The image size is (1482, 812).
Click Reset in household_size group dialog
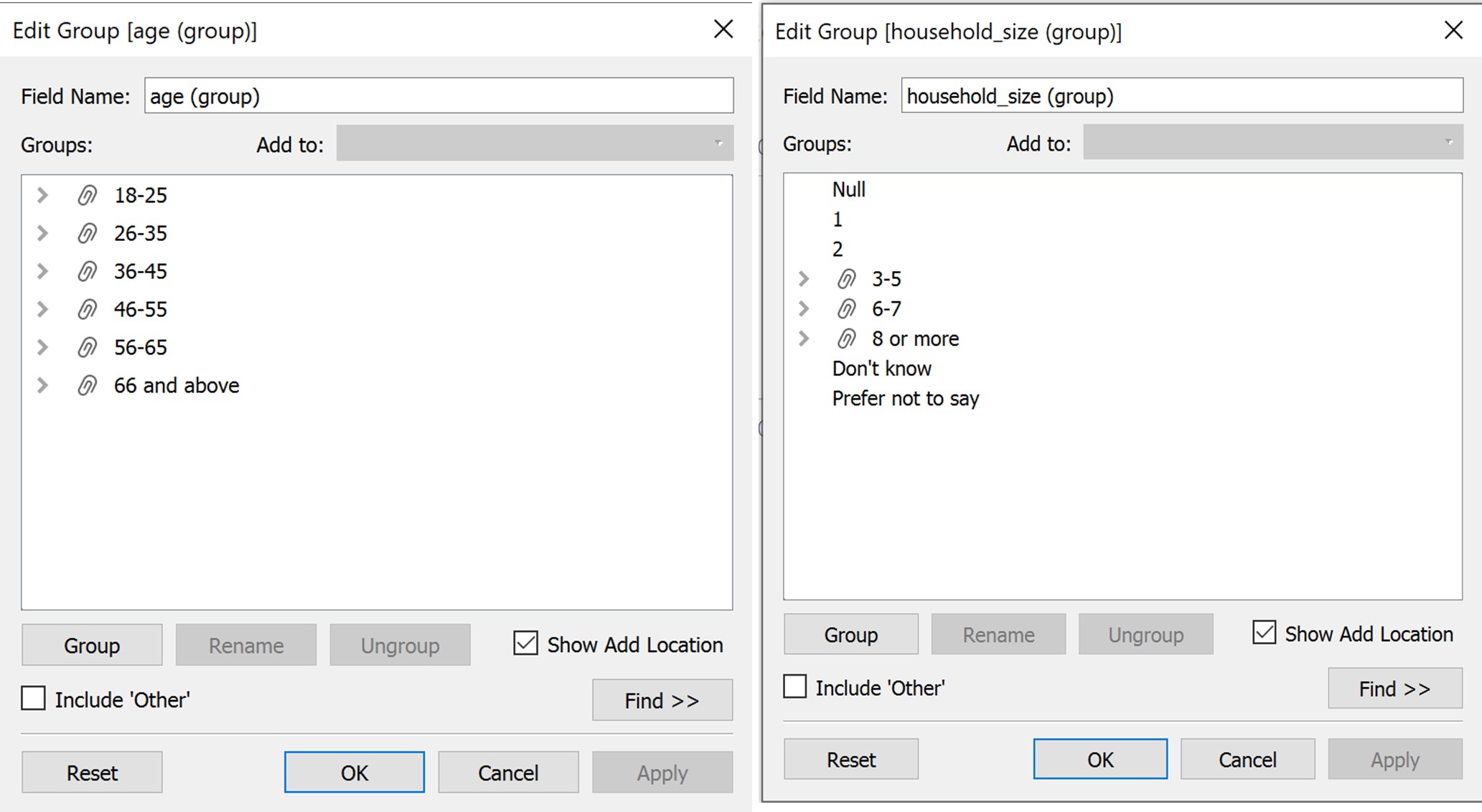click(x=850, y=760)
